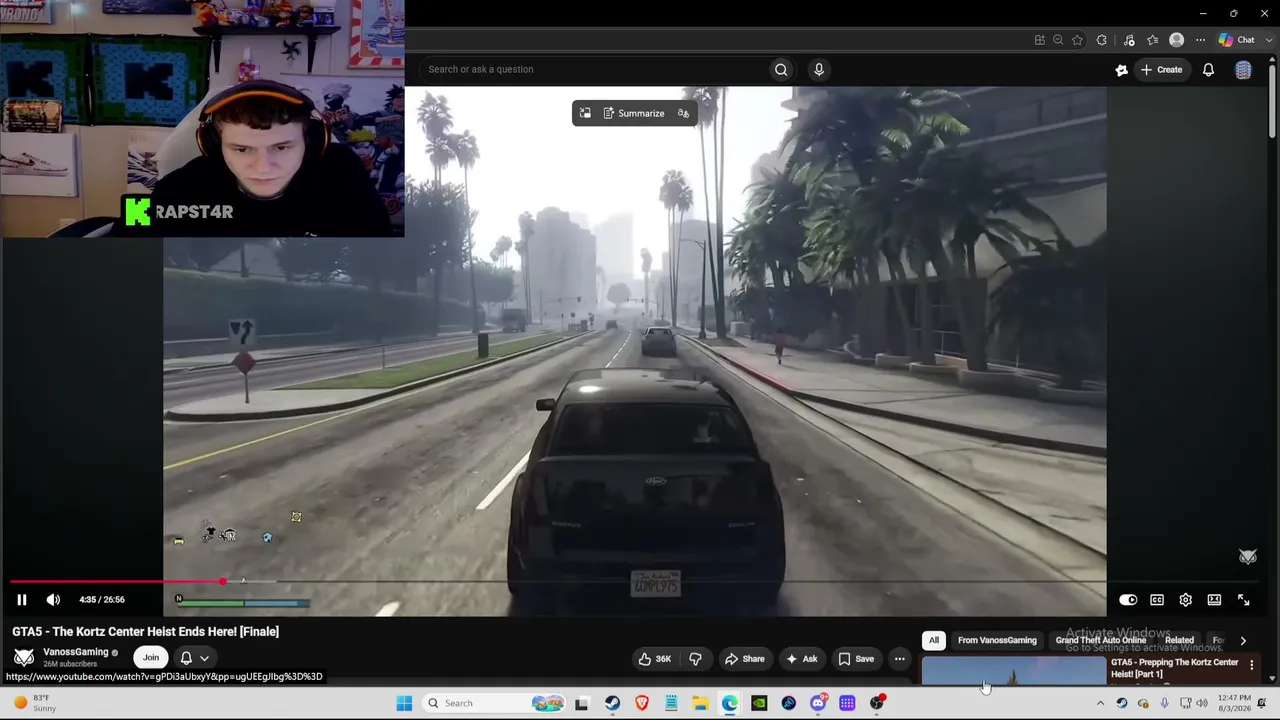The height and width of the screenshot is (720, 1280).
Task: Show hidden system tray icons
Action: [x=1100, y=703]
